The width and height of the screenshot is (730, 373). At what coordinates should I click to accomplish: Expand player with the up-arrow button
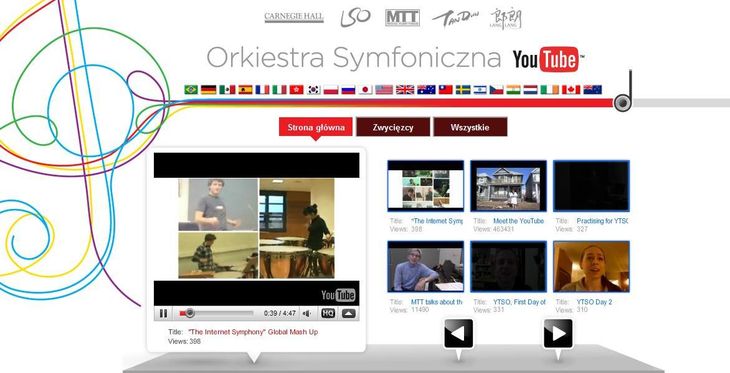pyautogui.click(x=349, y=313)
